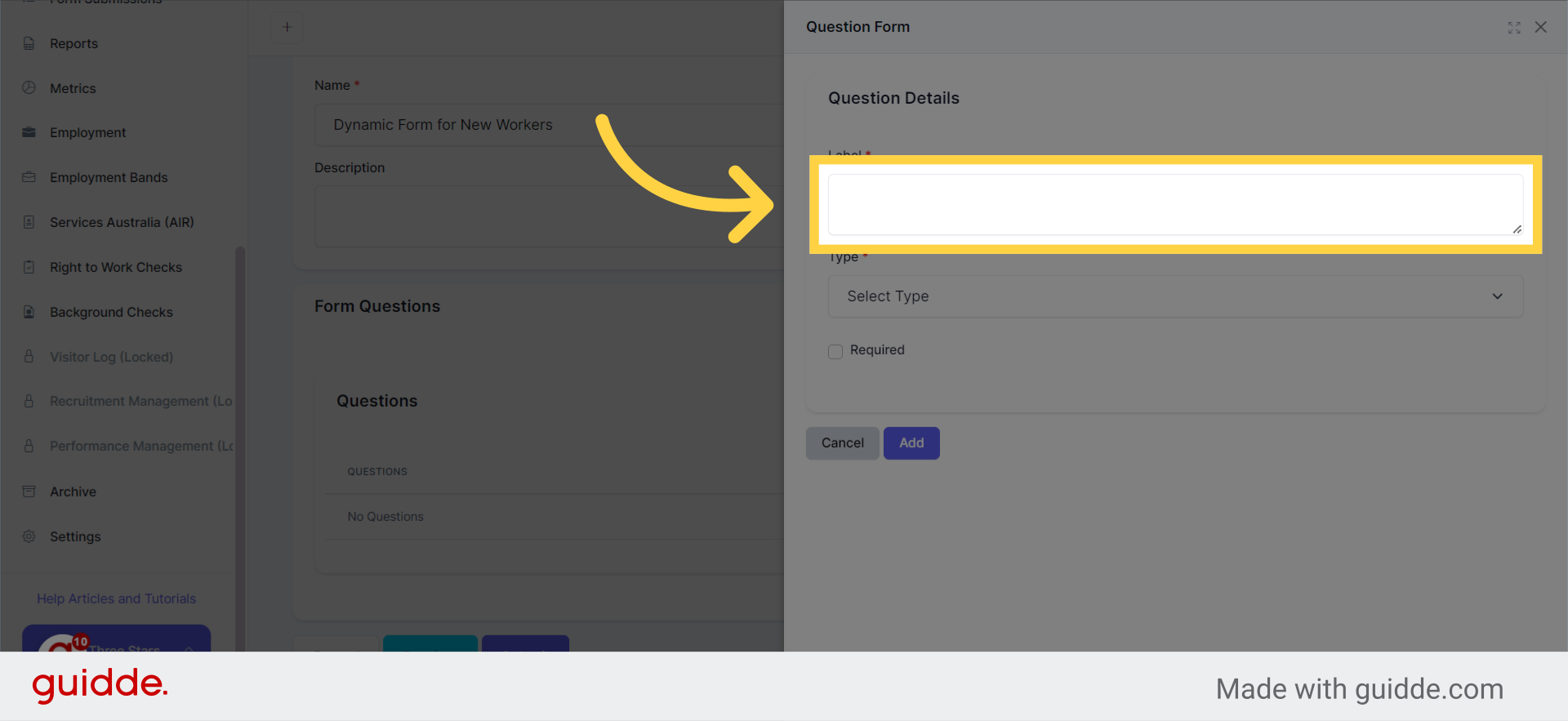Click the Required label text
Screen dimensions: 1568x721
click(x=877, y=349)
